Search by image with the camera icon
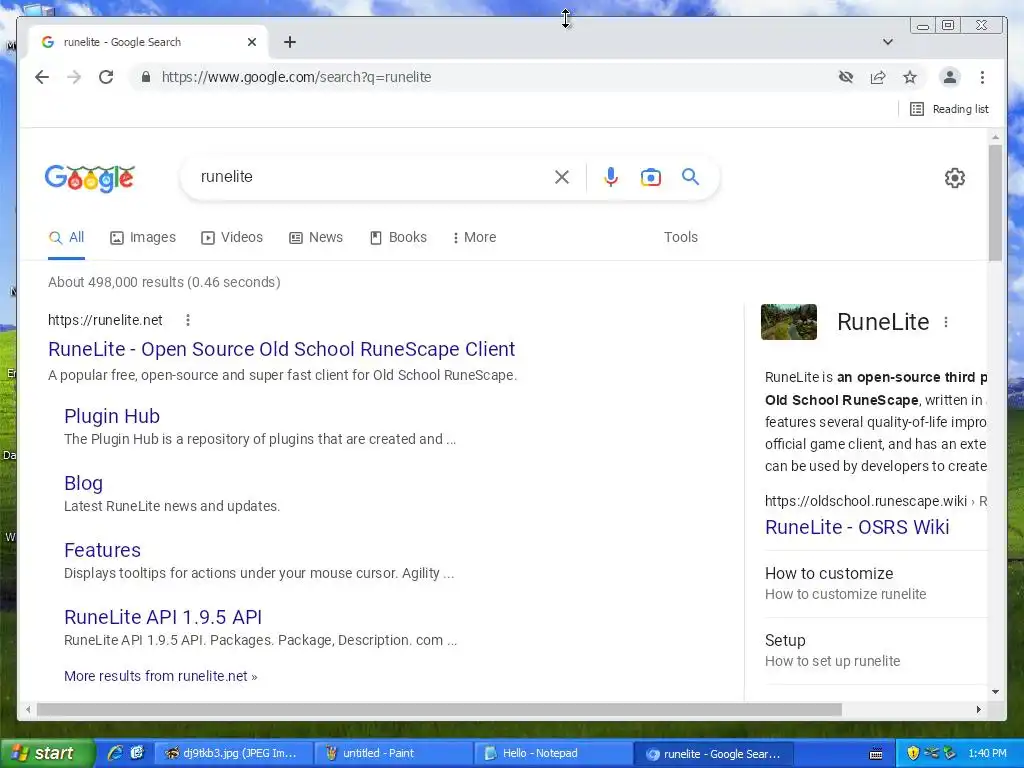Viewport: 1024px width, 768px height. 650,177
